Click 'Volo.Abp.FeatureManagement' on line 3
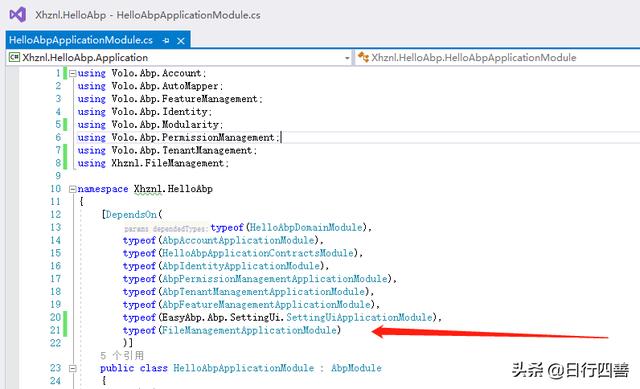The width and height of the screenshot is (640, 389). (x=184, y=99)
